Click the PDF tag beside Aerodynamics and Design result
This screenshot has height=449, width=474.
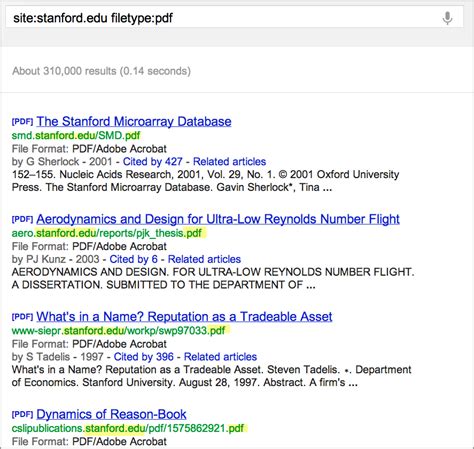pos(22,219)
